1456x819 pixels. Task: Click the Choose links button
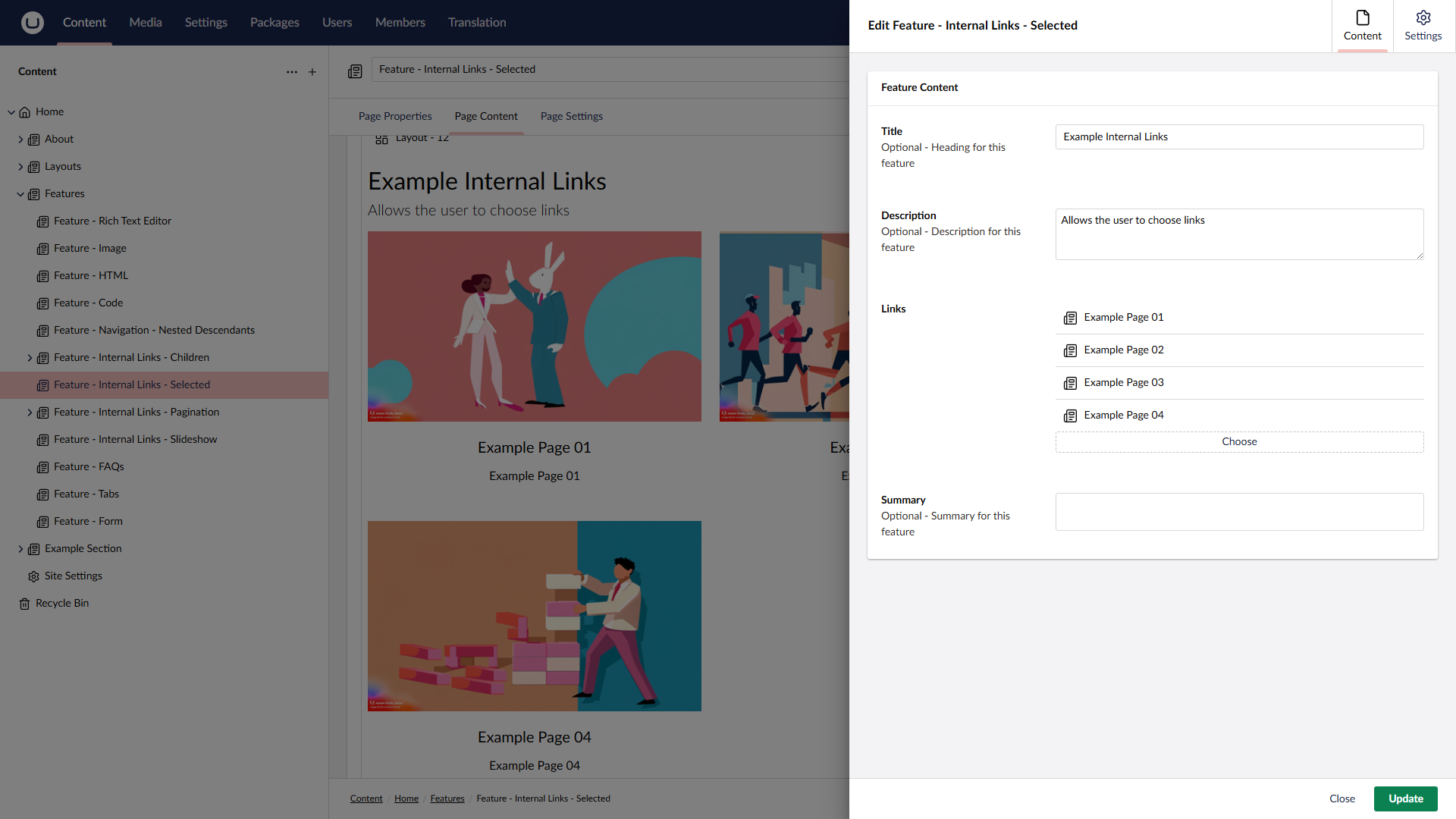(1238, 442)
